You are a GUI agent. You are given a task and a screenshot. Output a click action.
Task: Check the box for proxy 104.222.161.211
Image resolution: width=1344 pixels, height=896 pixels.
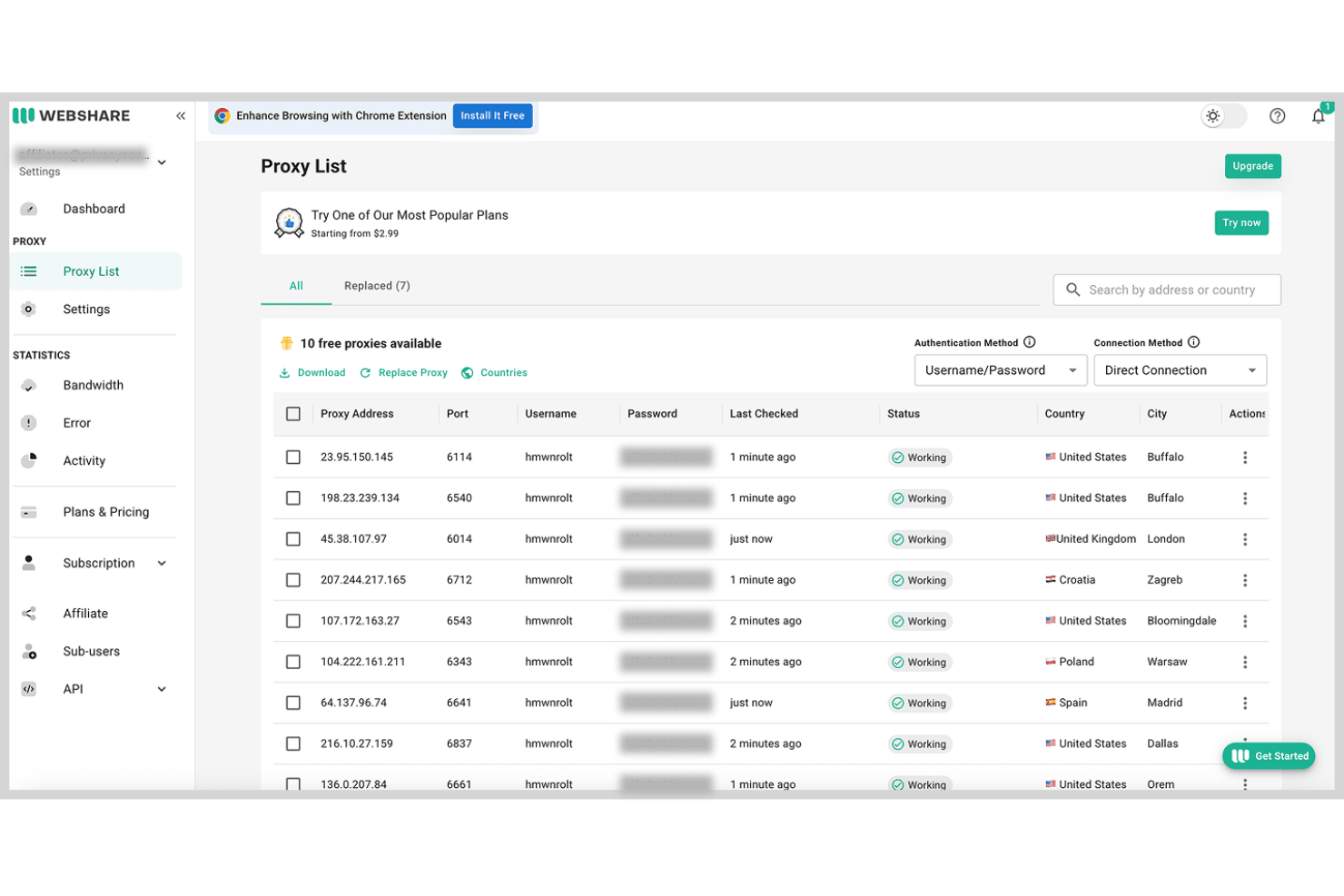click(x=293, y=662)
